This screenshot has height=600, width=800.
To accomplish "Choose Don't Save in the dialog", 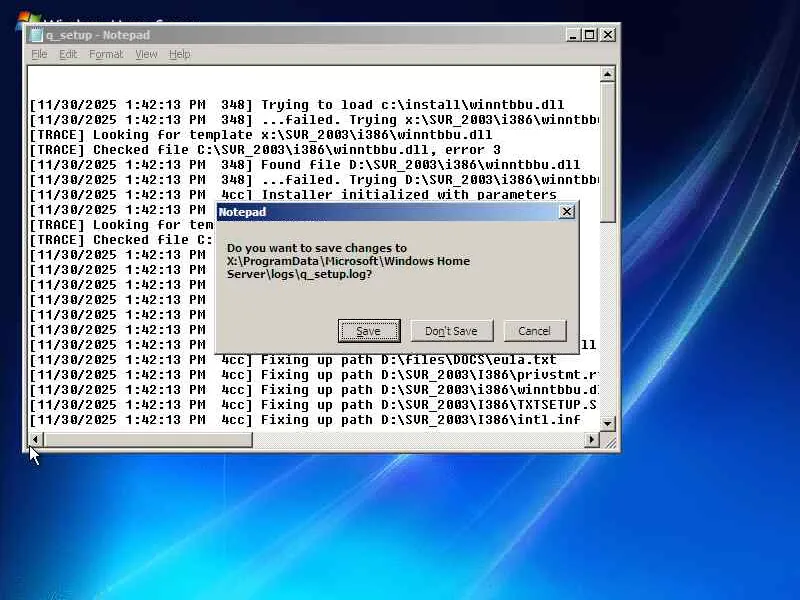I will coord(452,331).
